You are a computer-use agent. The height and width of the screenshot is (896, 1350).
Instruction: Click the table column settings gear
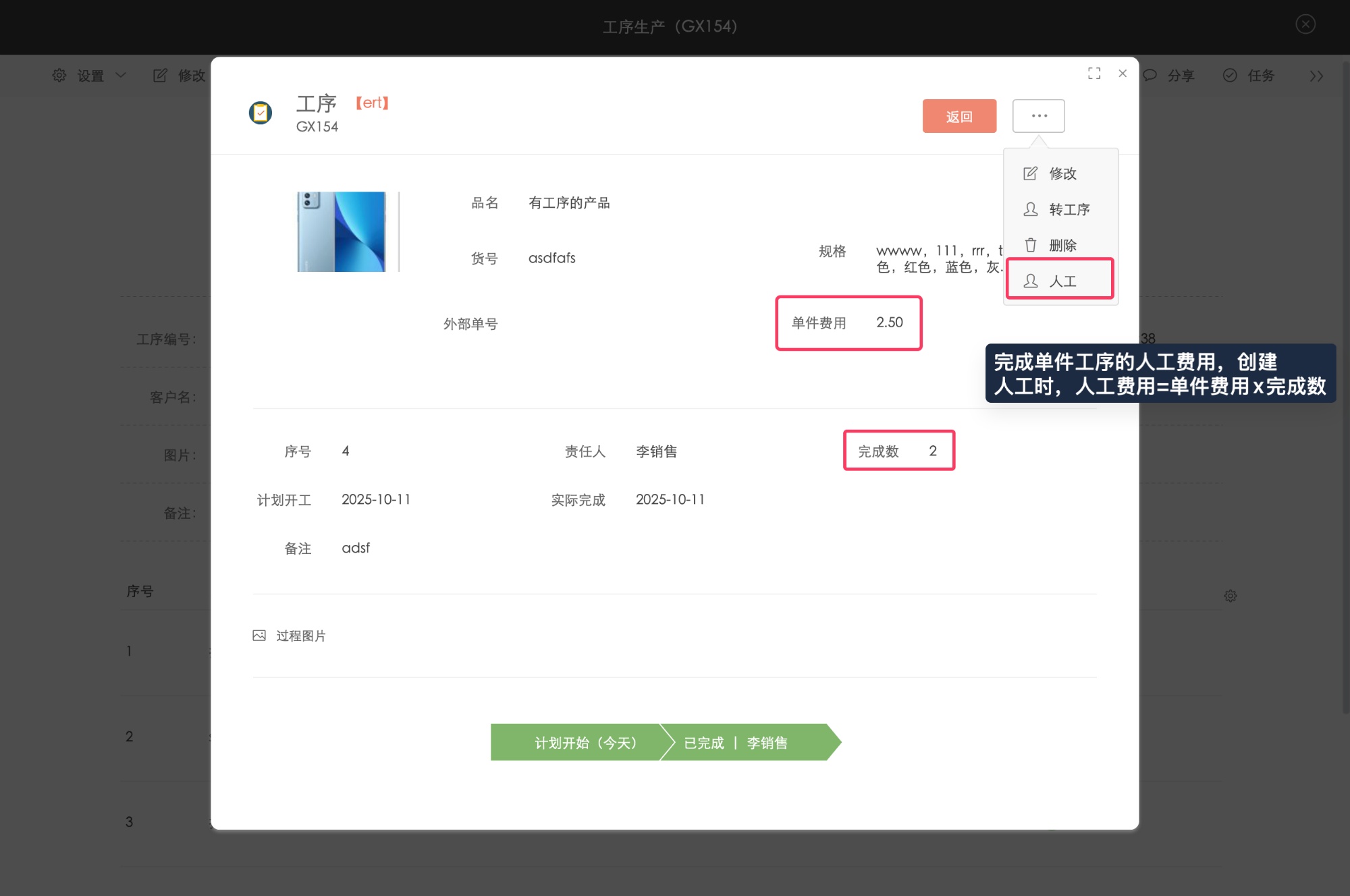(x=1231, y=596)
